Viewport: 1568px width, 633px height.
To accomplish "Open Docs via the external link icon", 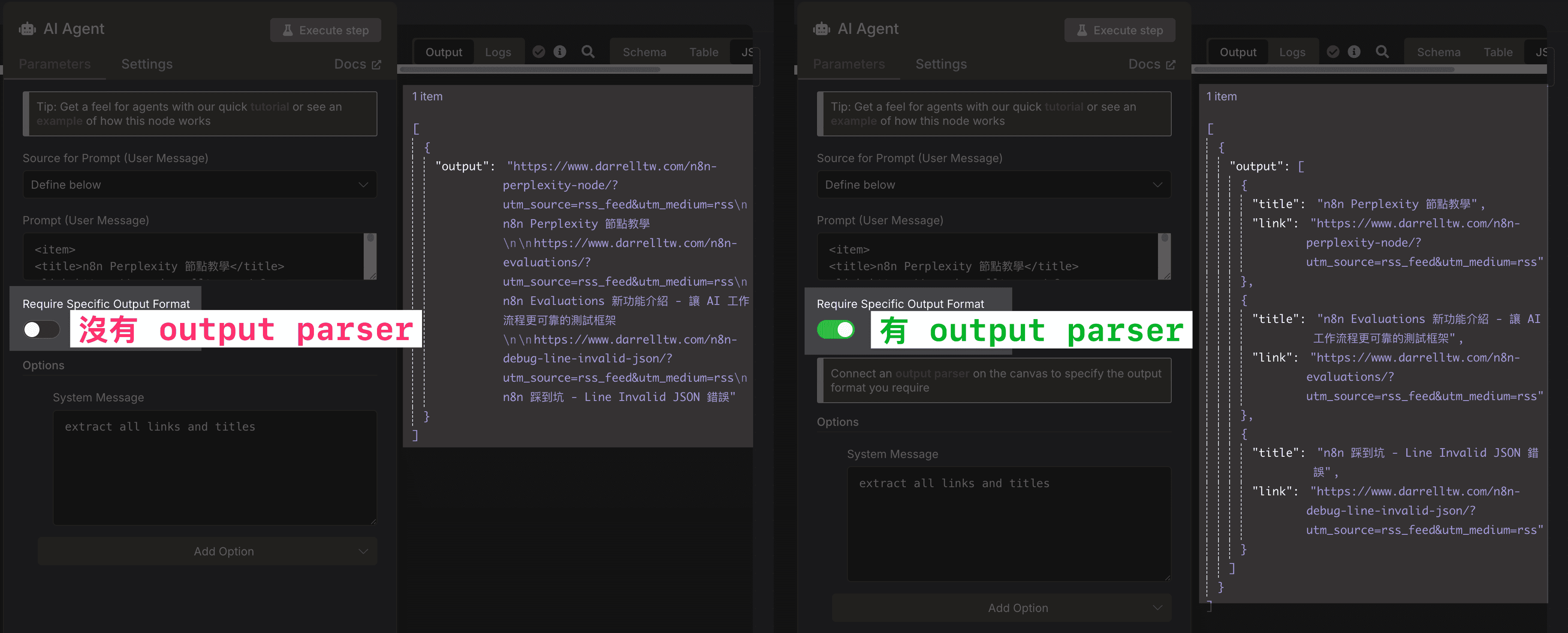I will pyautogui.click(x=378, y=63).
